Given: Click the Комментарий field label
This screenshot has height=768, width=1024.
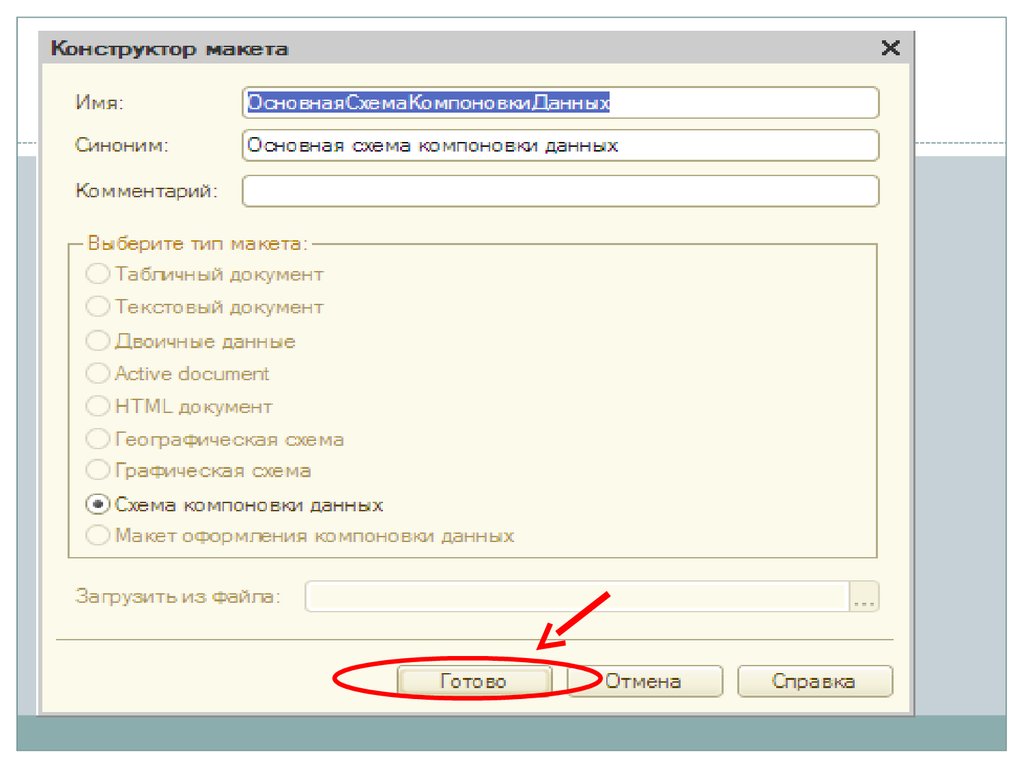Looking at the screenshot, I should pyautogui.click(x=146, y=191).
